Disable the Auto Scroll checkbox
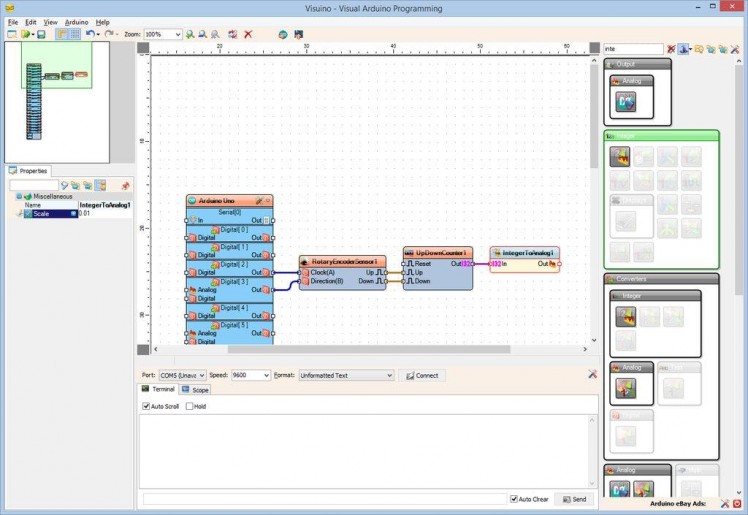 pos(146,406)
